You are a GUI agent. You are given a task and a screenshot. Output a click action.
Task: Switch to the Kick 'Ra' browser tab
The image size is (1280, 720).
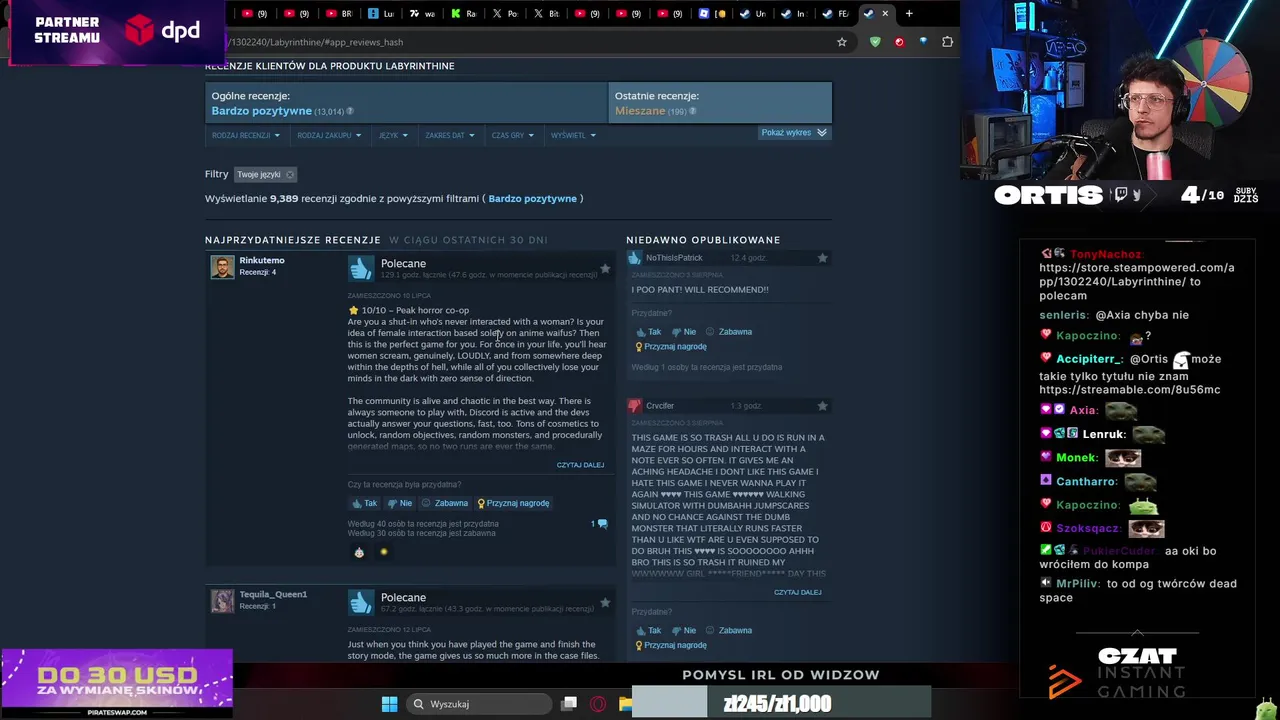click(464, 14)
